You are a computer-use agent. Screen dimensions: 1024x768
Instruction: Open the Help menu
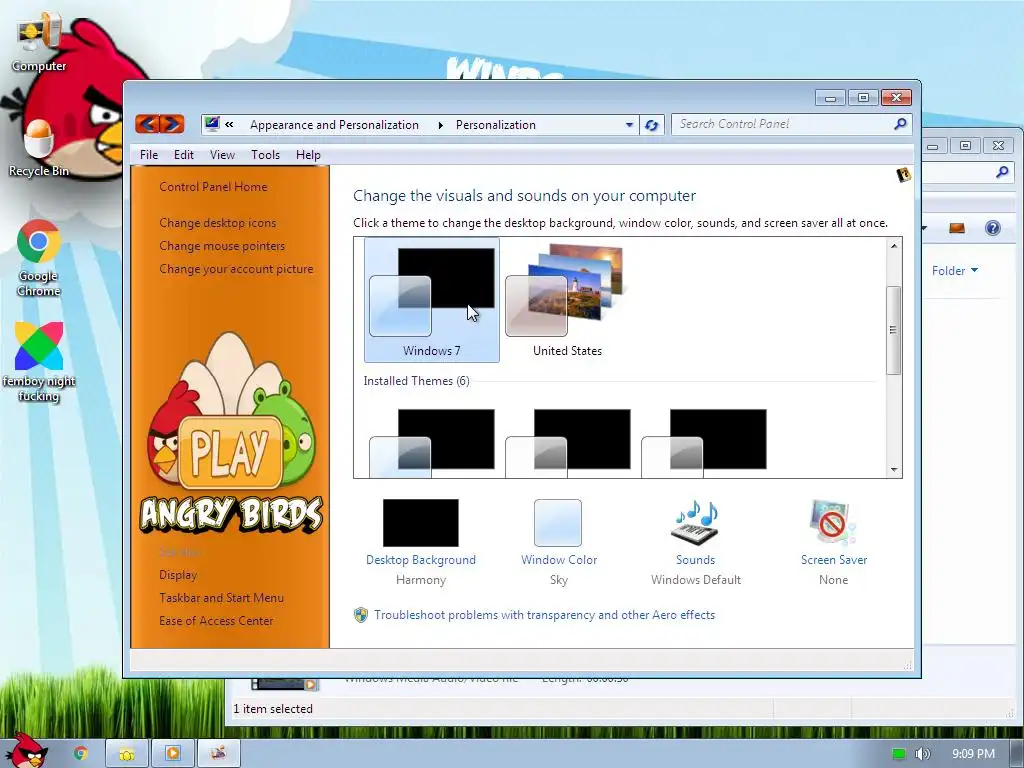[308, 155]
